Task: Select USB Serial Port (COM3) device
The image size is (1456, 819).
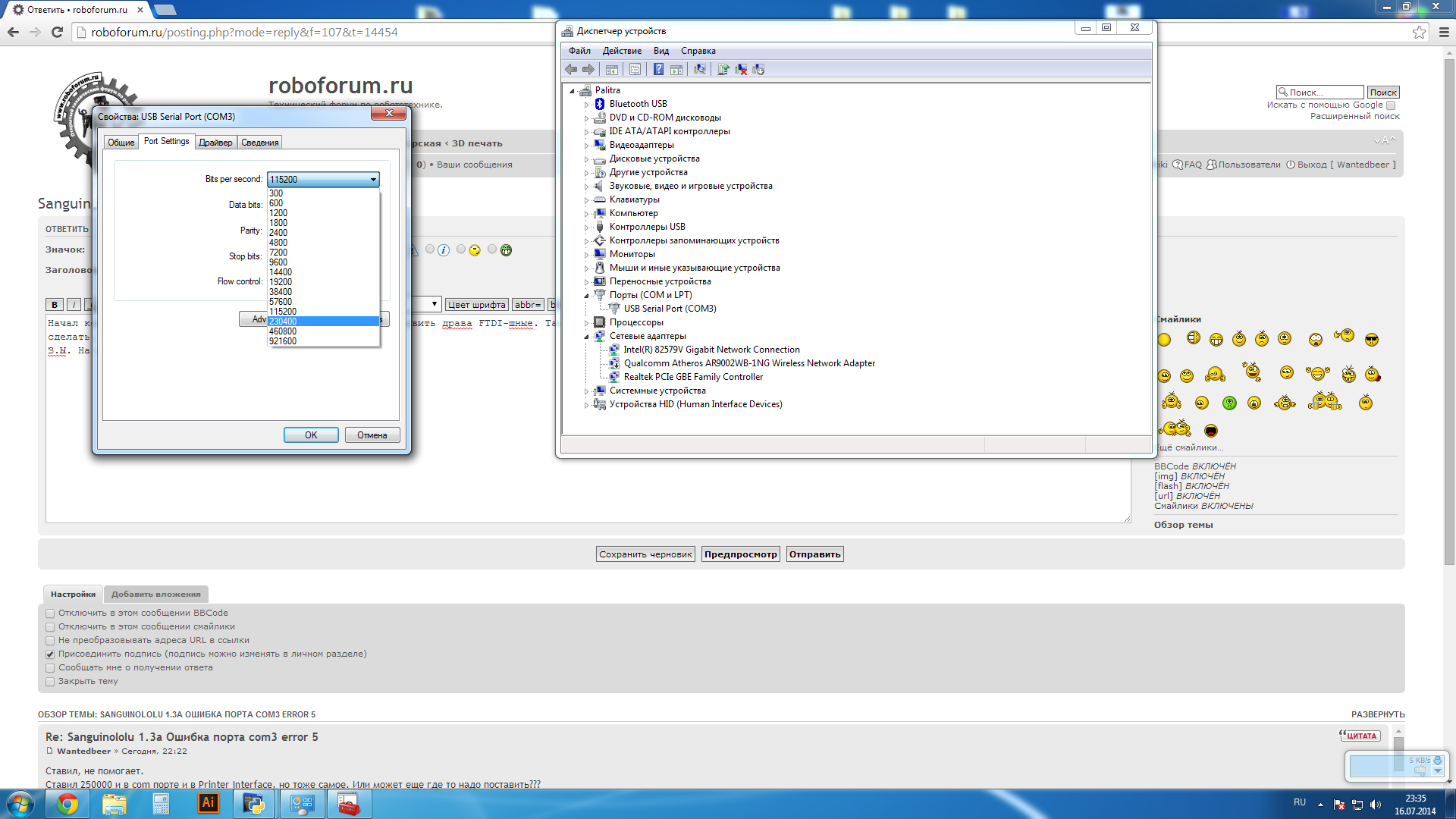Action: (669, 309)
